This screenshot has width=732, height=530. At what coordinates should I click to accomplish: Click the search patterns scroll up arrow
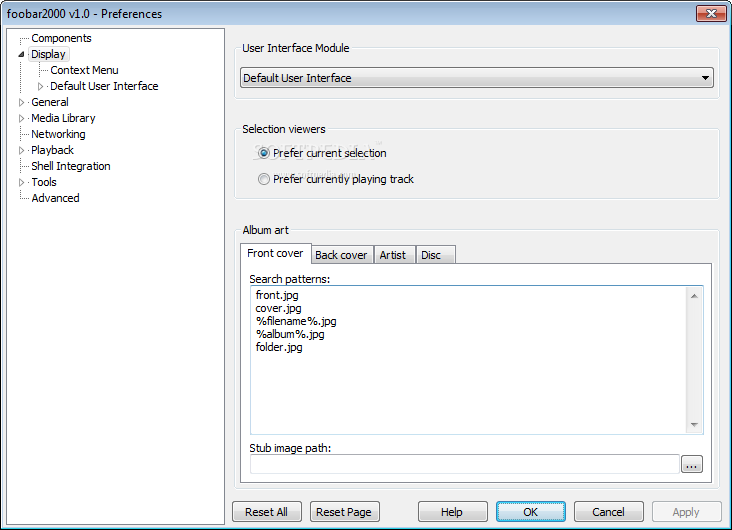pyautogui.click(x=694, y=297)
